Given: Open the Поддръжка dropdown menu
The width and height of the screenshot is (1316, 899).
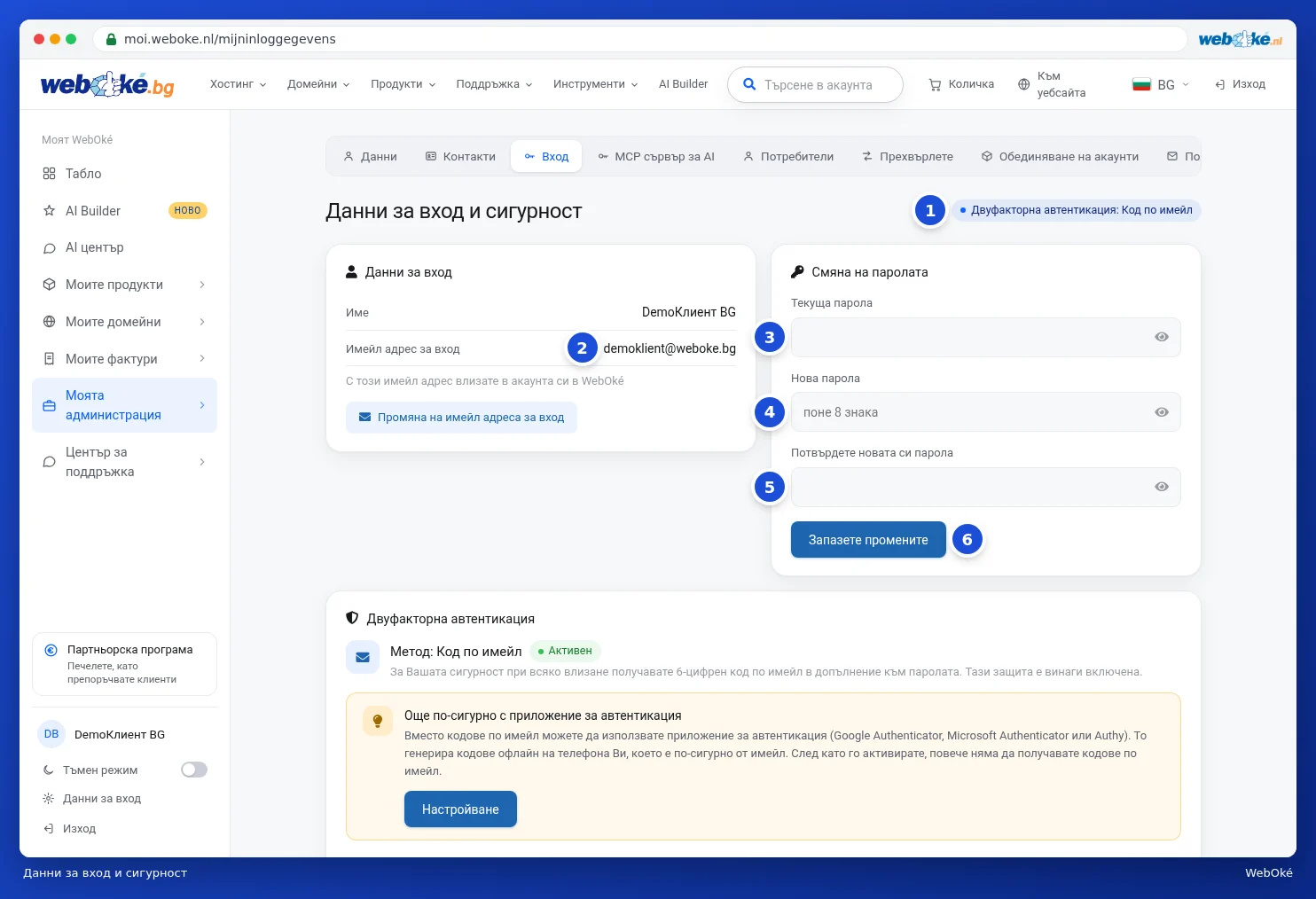Looking at the screenshot, I should tap(494, 84).
